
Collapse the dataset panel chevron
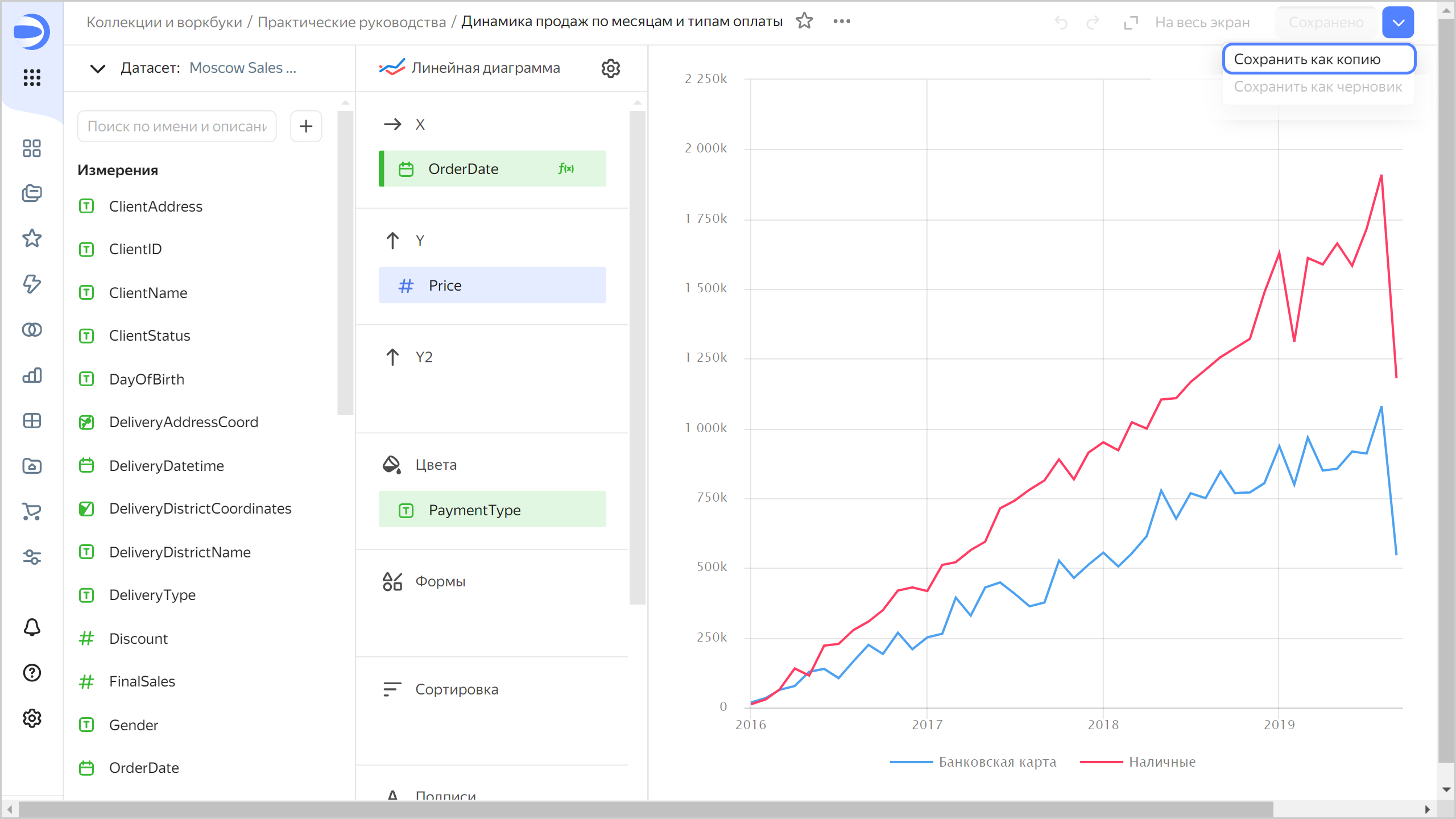coord(98,69)
